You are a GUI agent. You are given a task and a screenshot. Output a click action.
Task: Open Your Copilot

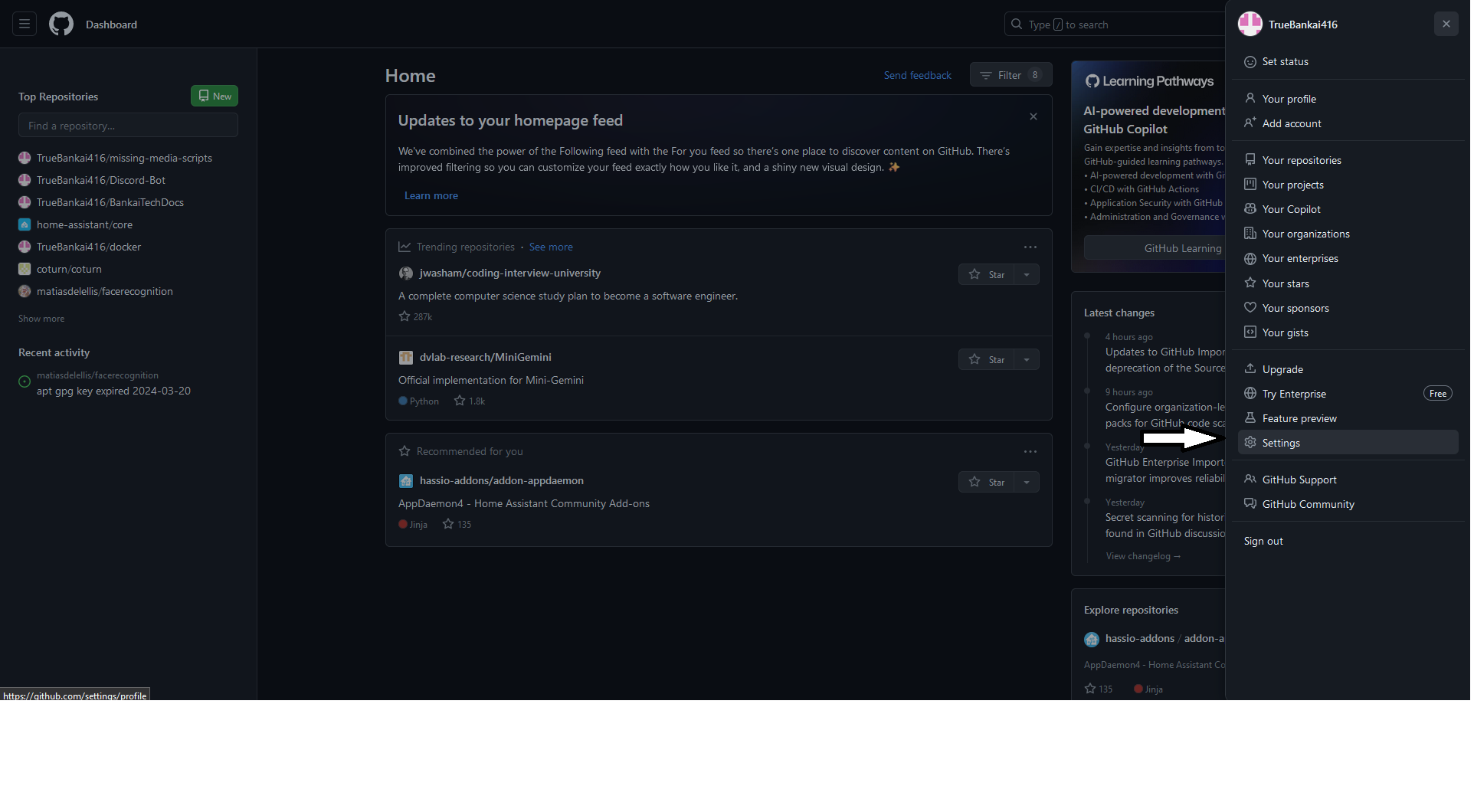click(1348, 209)
